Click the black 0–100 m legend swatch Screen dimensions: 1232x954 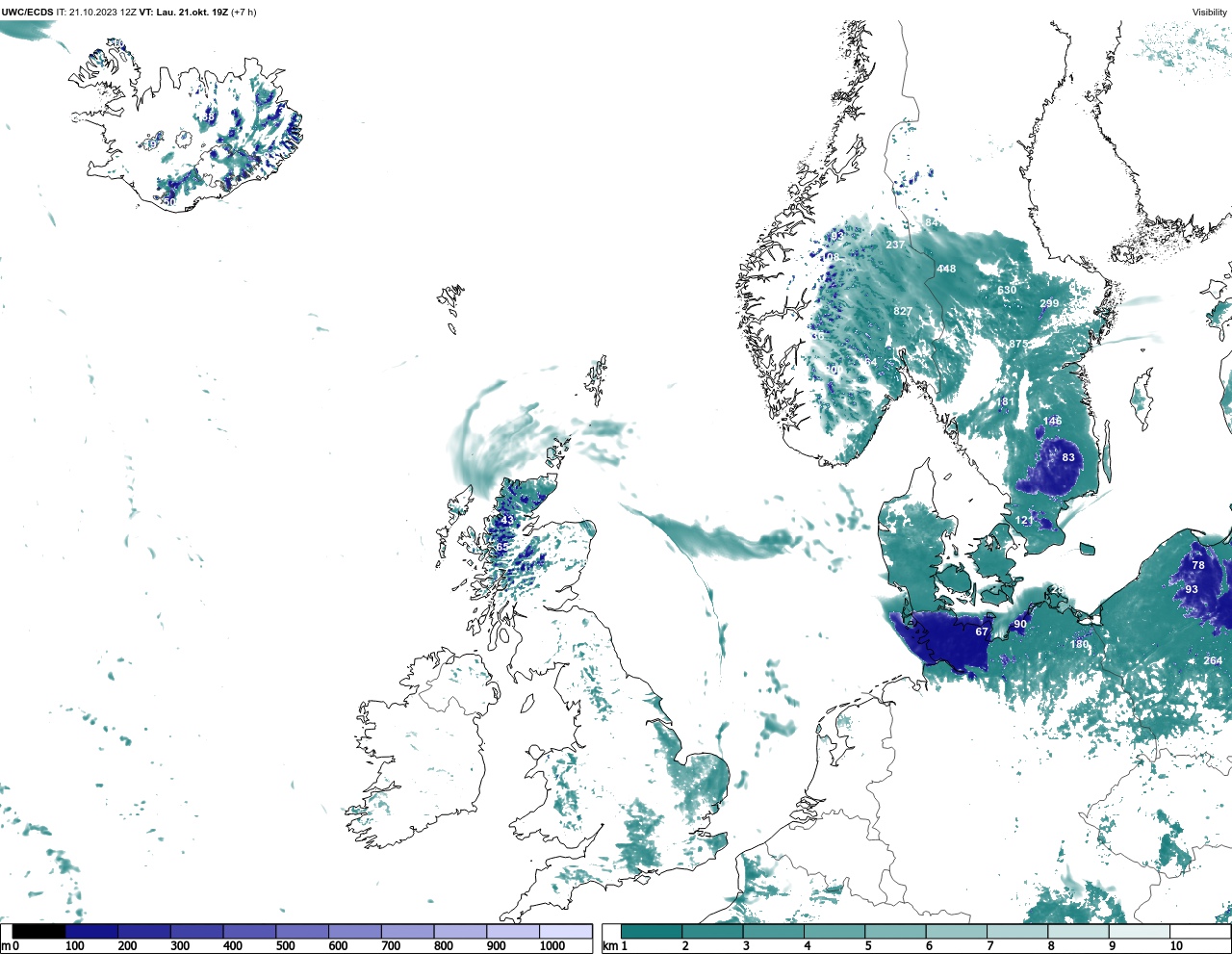click(38, 931)
